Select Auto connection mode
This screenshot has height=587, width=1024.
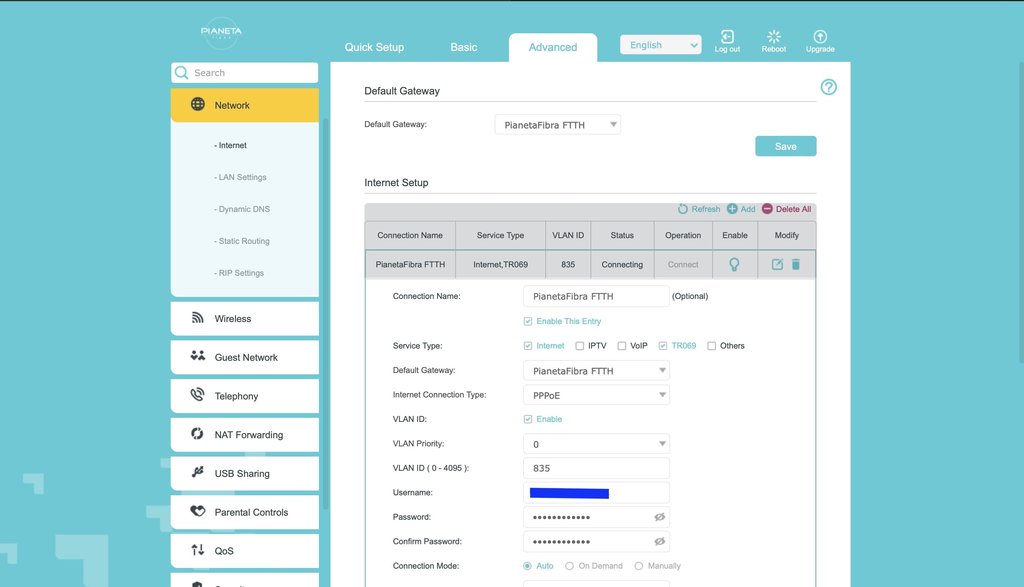[x=527, y=566]
